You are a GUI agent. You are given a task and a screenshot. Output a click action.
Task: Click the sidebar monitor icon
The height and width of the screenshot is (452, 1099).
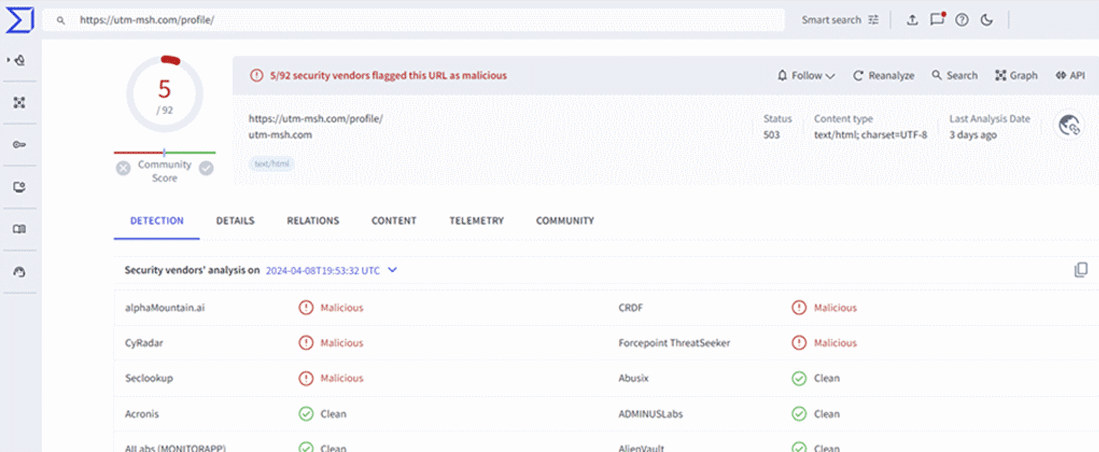20,187
